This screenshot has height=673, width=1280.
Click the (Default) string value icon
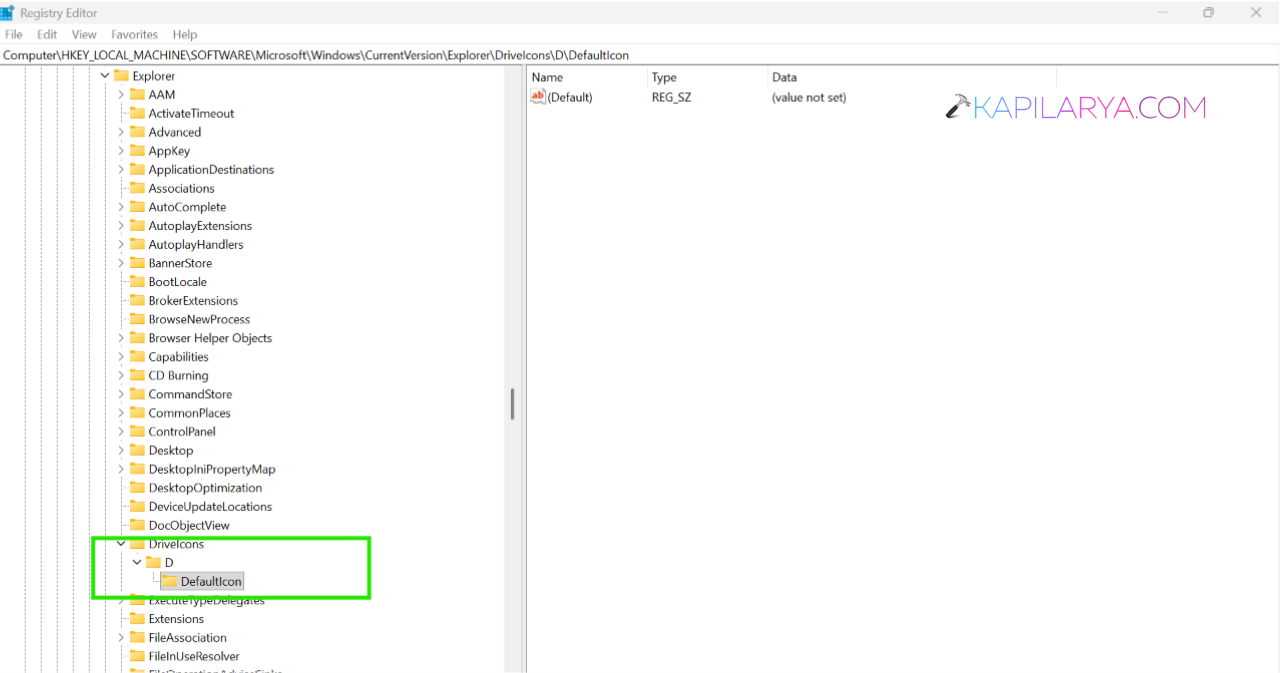(x=538, y=97)
